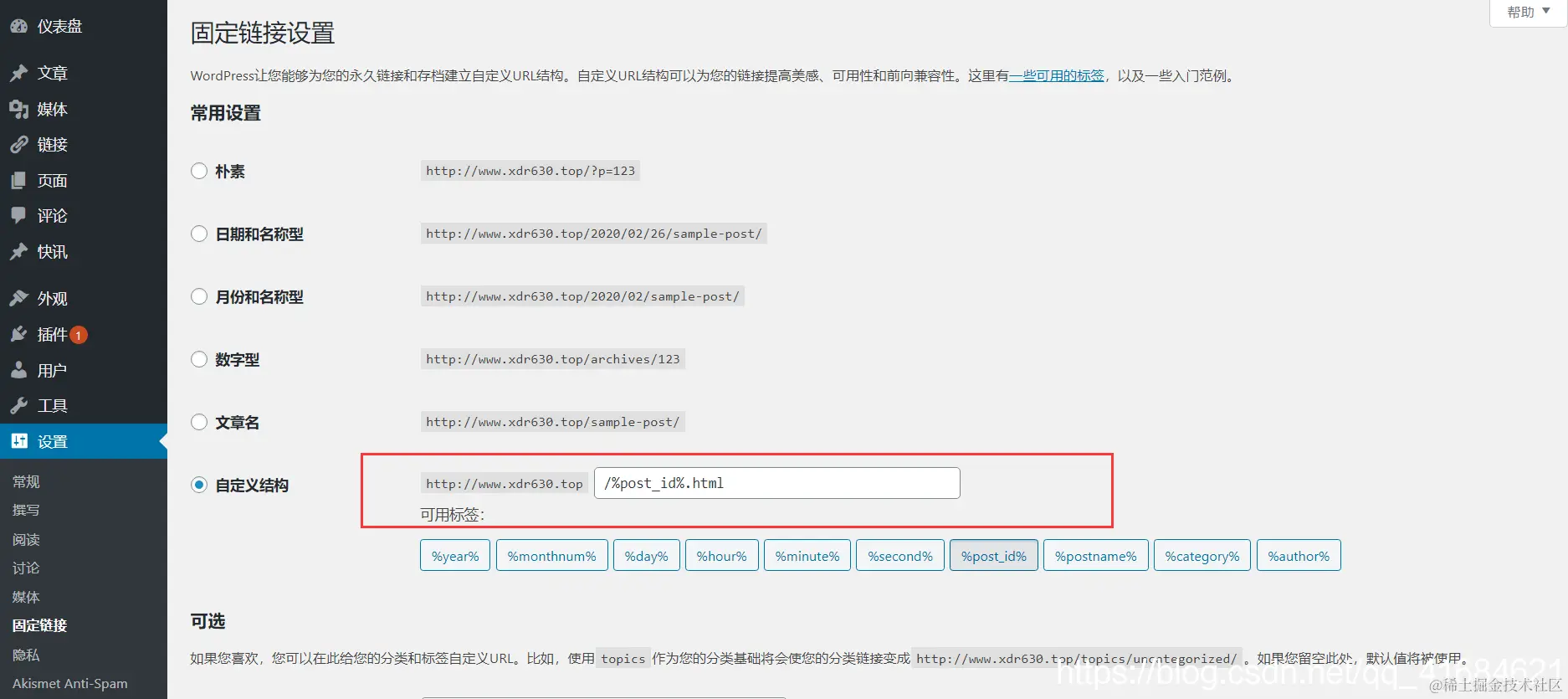Image resolution: width=1568 pixels, height=699 pixels.
Task: Click the 工具 wrench icon
Action: click(x=18, y=406)
